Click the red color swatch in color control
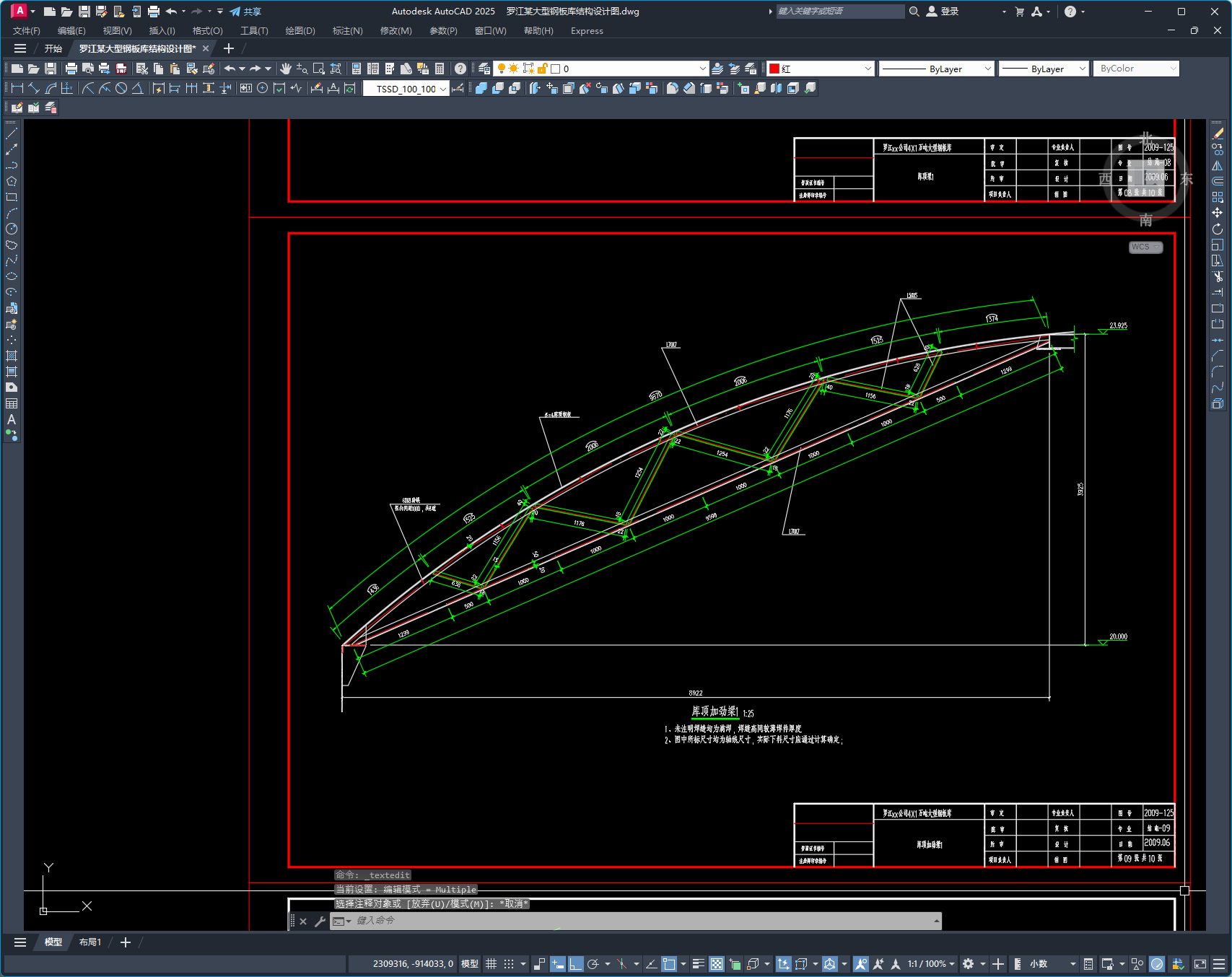 pyautogui.click(x=774, y=69)
